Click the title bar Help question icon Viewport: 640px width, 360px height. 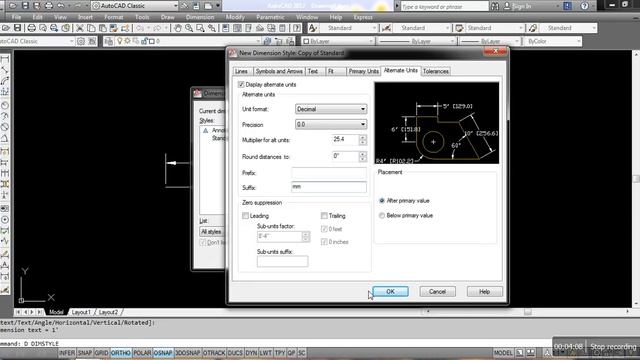584,6
